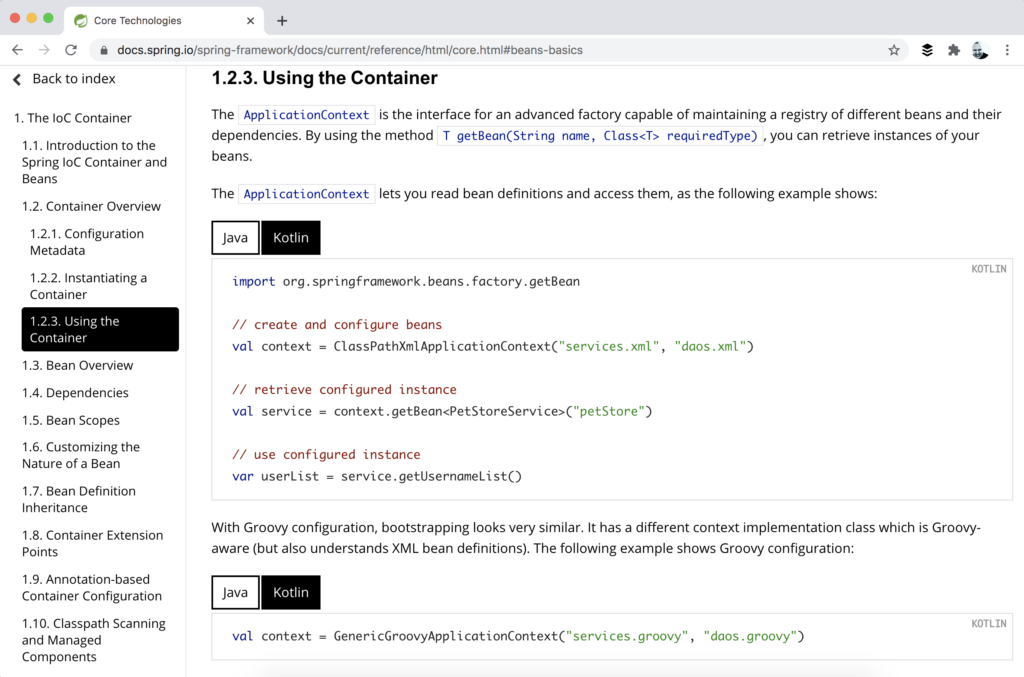Click the KOTLIN label on Groovy code block
This screenshot has width=1024, height=677.
[989, 623]
